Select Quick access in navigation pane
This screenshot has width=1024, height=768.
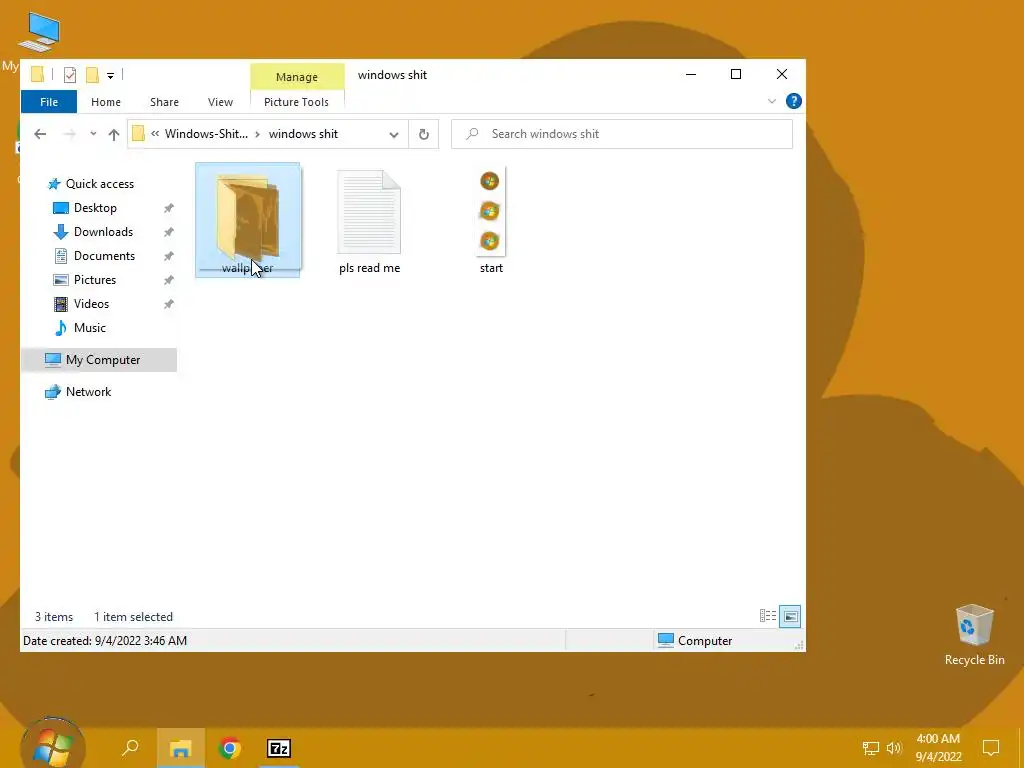[x=99, y=184]
